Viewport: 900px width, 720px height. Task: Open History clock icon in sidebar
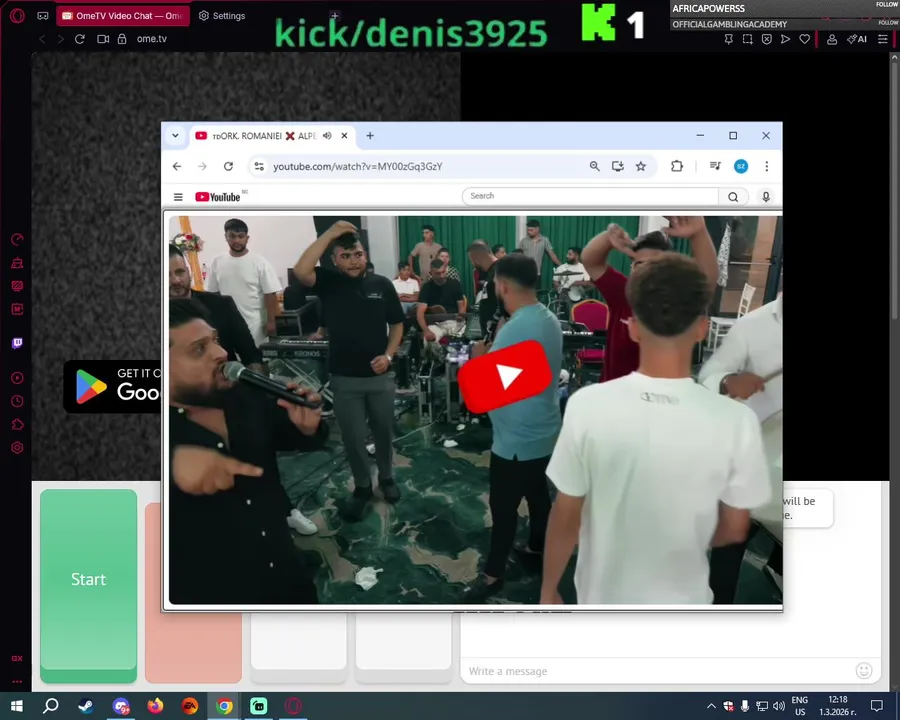click(17, 401)
